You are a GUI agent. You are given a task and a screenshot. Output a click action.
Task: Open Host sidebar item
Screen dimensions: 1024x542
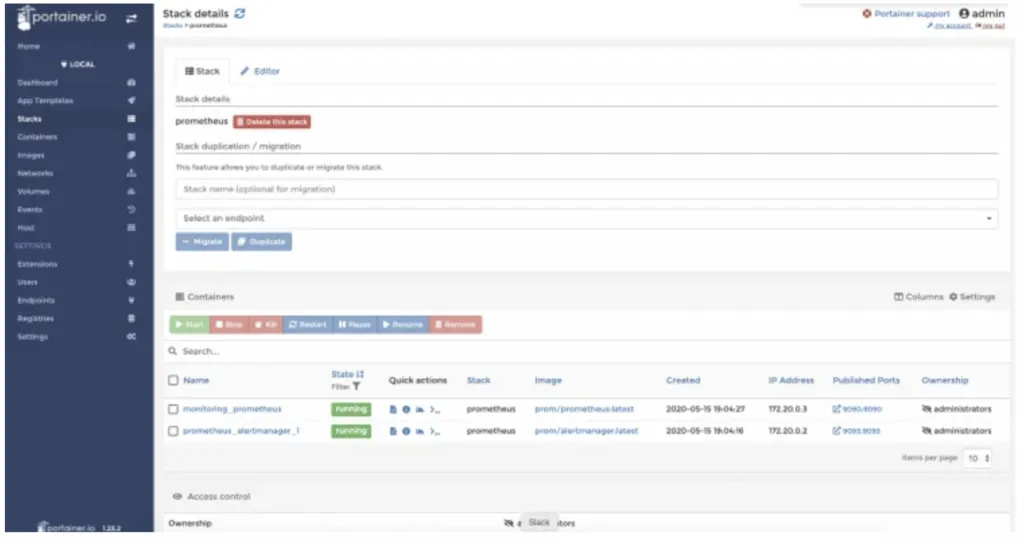[x=26, y=228]
